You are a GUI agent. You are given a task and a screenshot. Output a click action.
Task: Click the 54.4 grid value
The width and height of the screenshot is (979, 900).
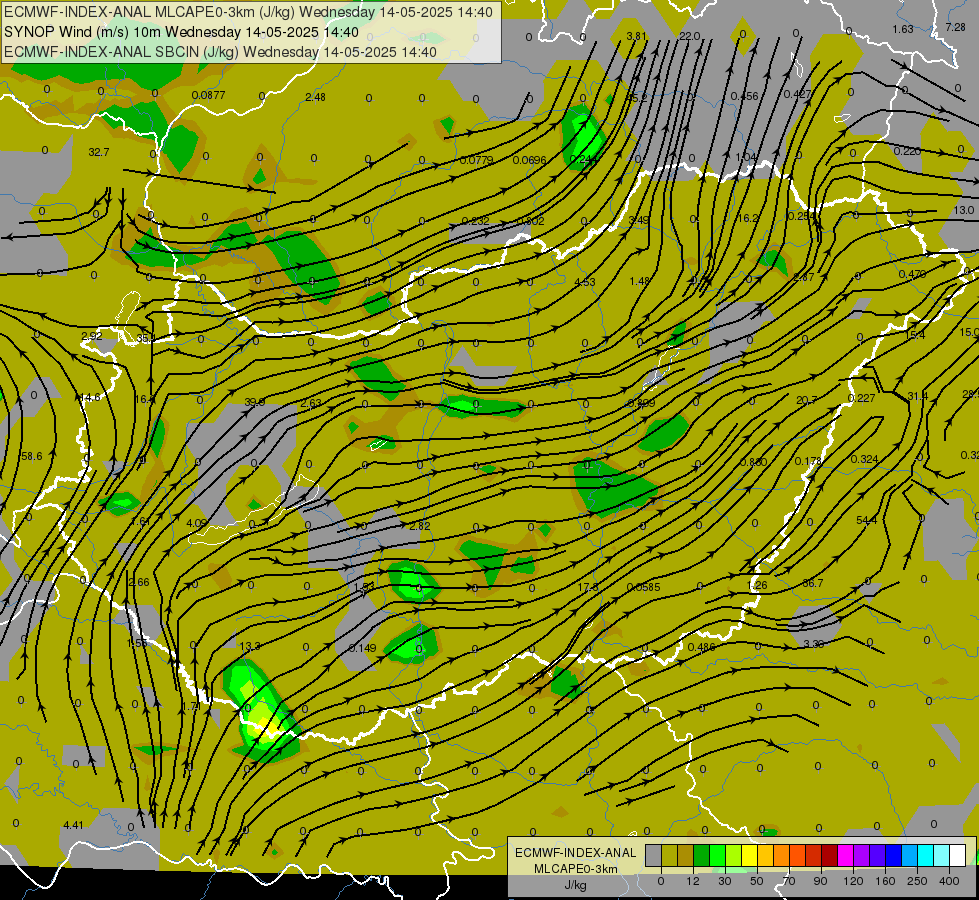867,520
